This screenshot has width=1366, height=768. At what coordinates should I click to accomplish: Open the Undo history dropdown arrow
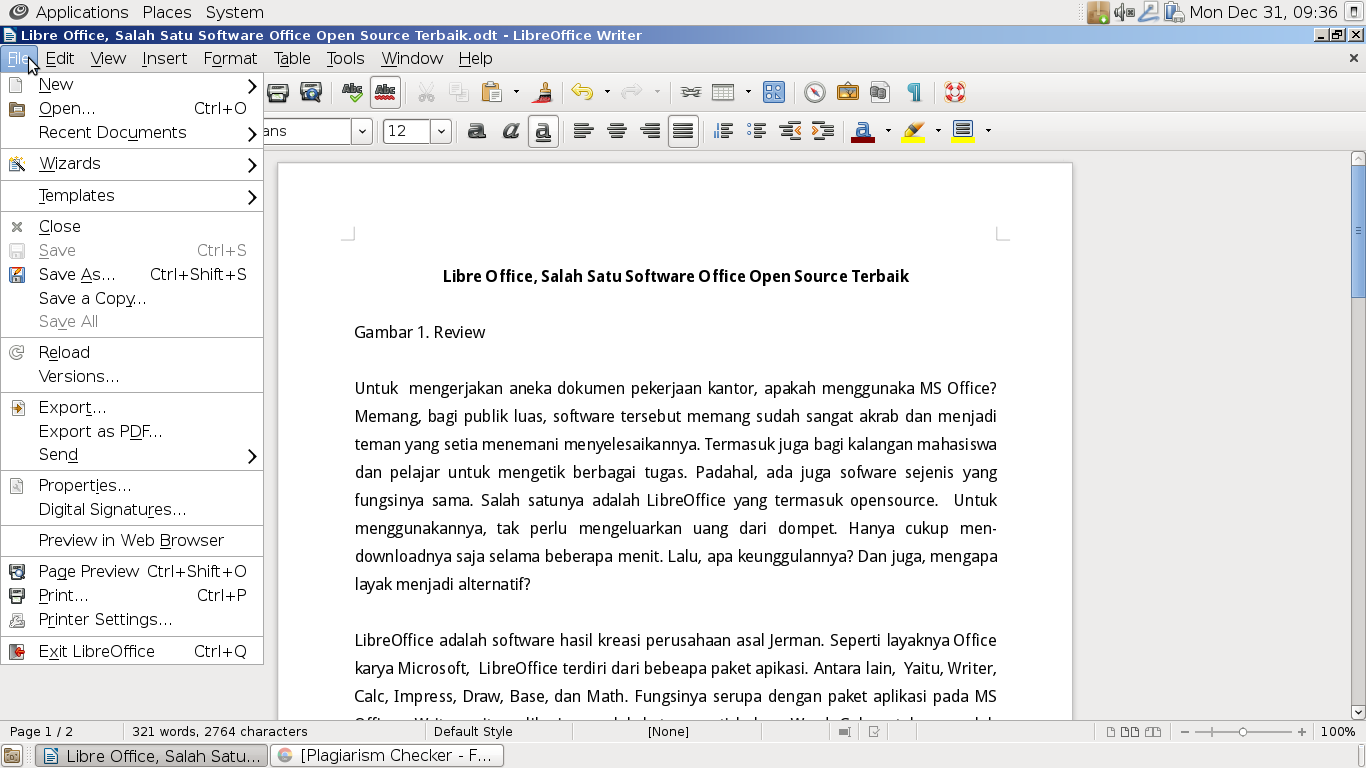point(607,93)
